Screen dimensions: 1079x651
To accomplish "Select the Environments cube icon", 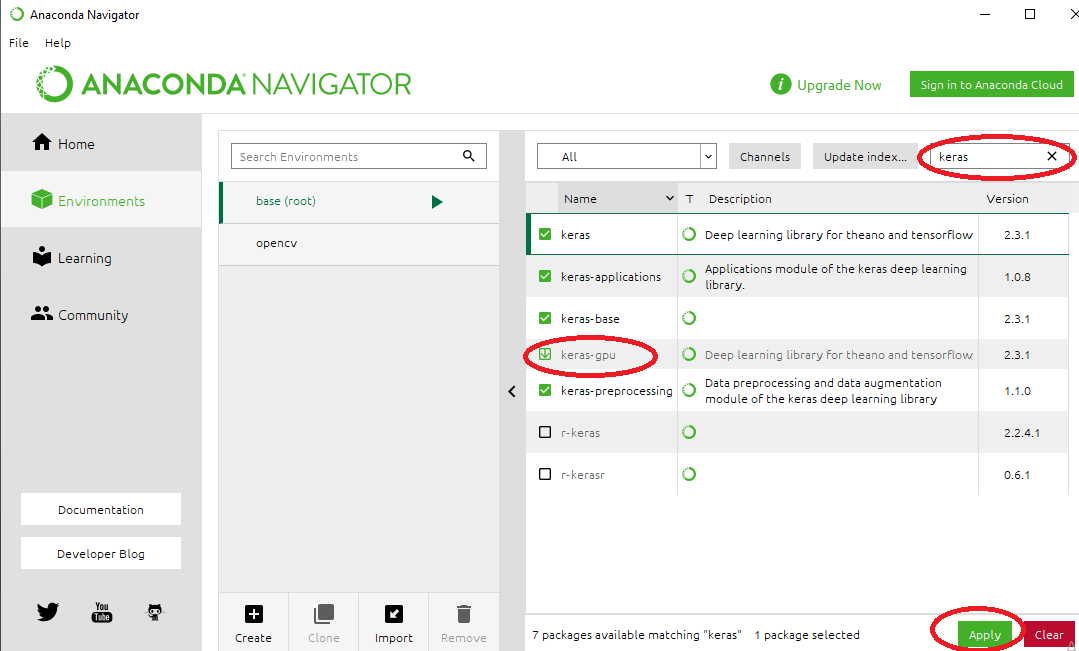I will [42, 200].
